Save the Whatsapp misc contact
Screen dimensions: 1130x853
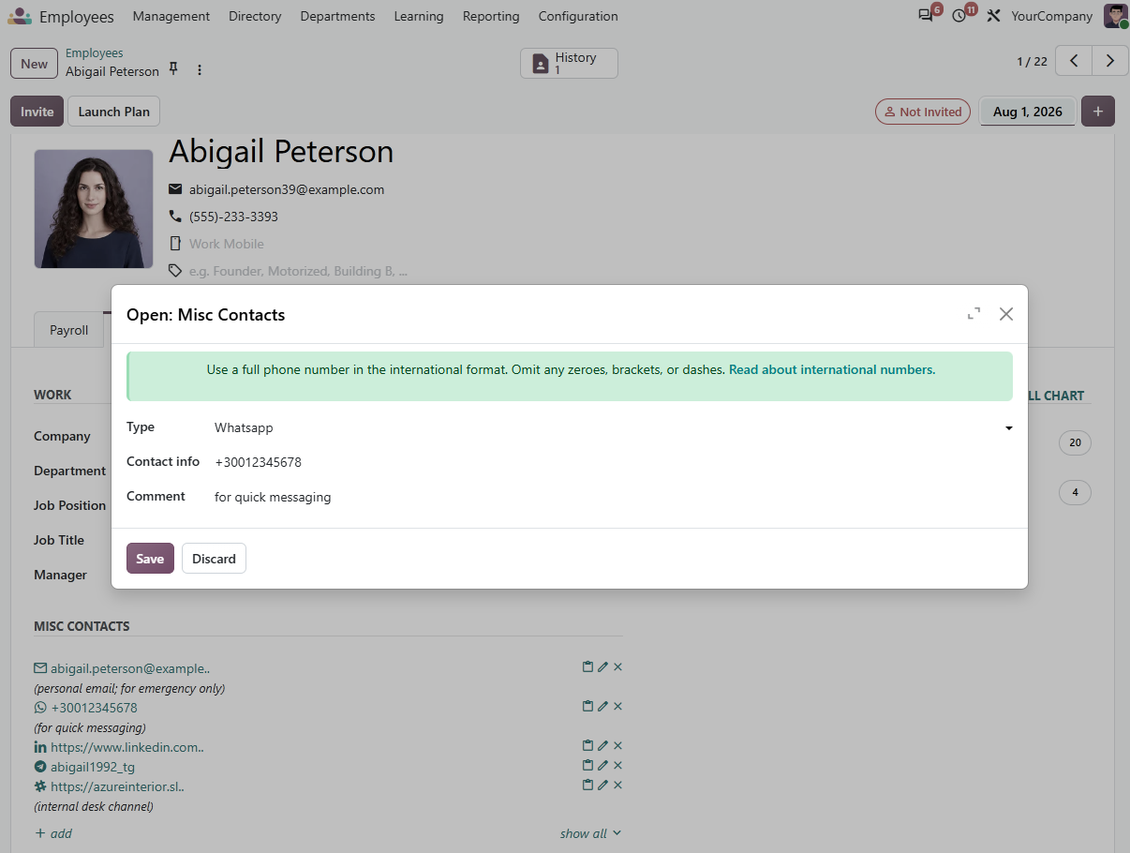pos(150,558)
